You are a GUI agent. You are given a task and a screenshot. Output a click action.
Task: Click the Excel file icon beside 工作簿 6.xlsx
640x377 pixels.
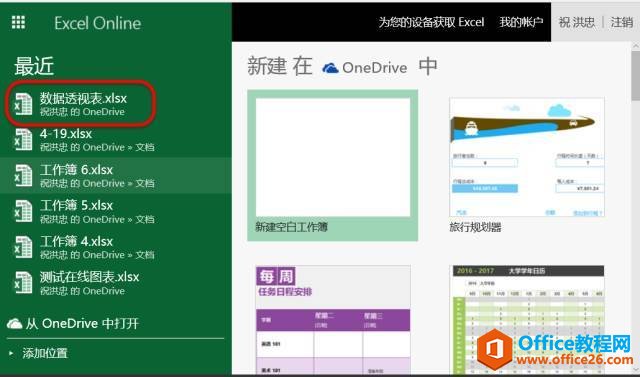[23, 175]
